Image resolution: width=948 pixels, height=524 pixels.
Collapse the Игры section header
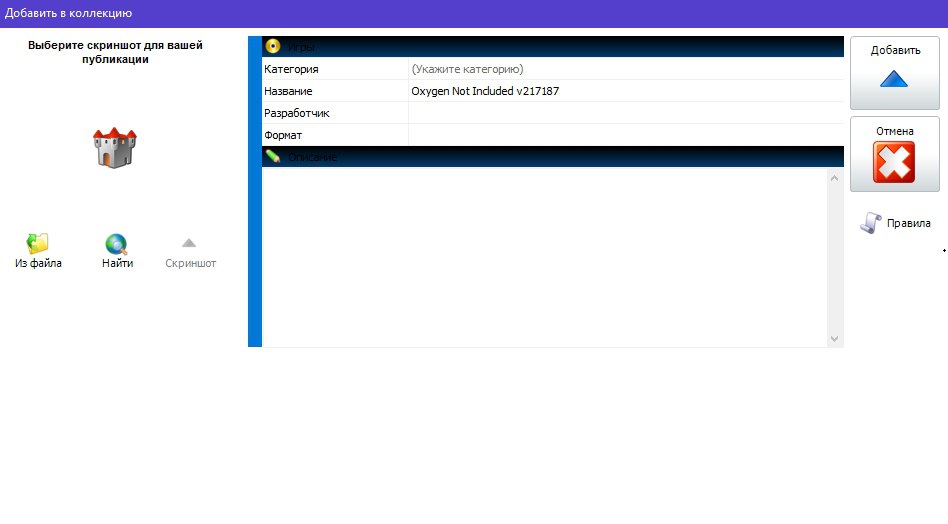pos(553,47)
